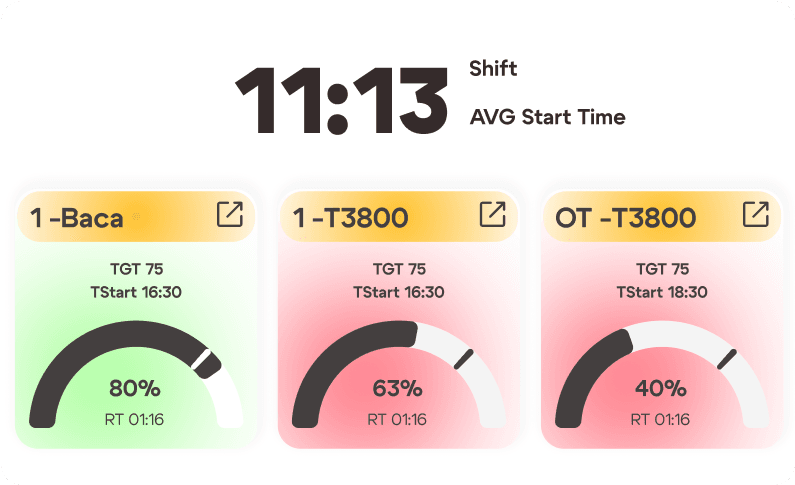Click the 1 -T3800 card title

351,217
